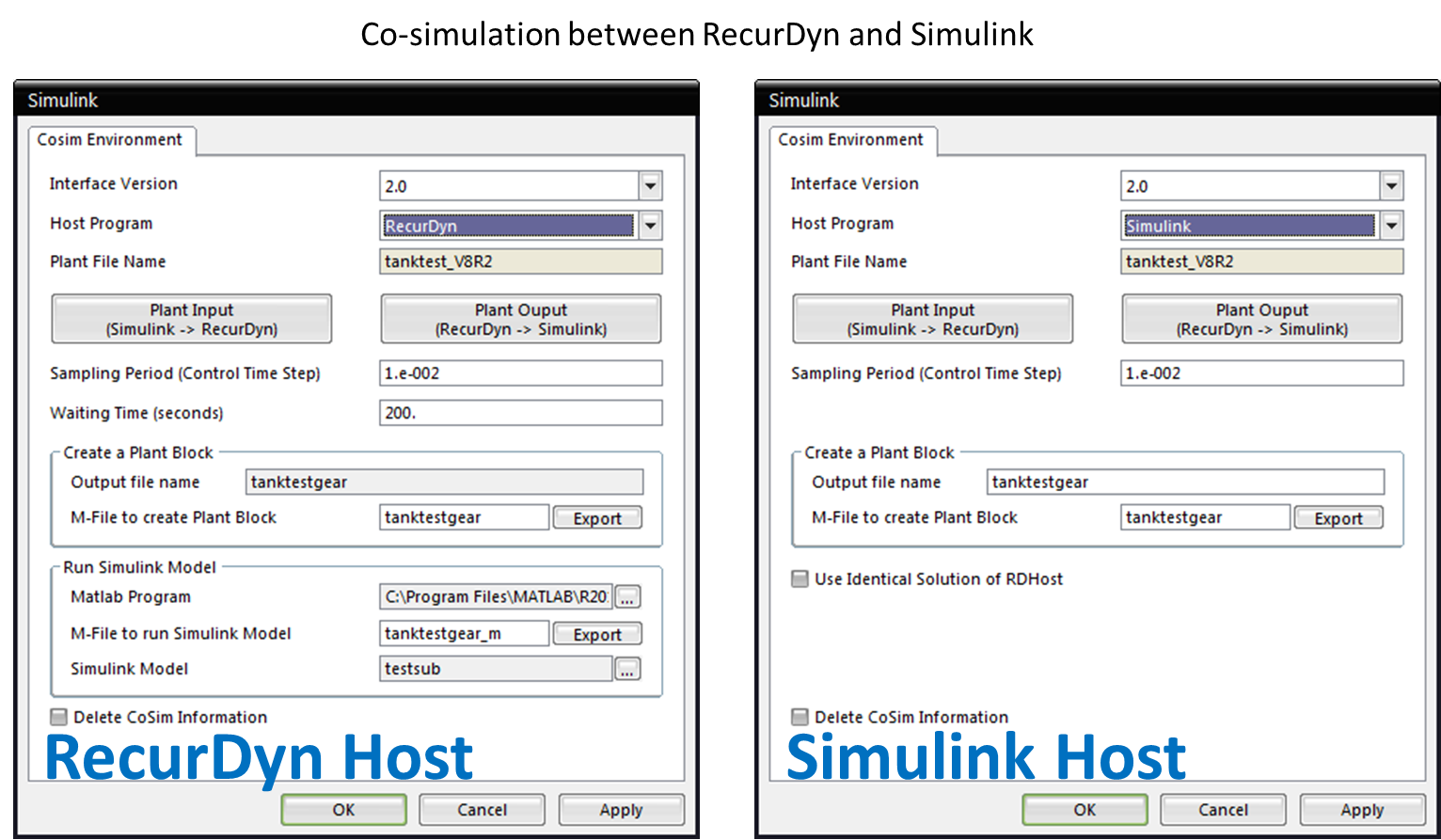Image resolution: width=1441 pixels, height=840 pixels.
Task: Click Create a Plant Block label, right dialog
Action: (x=879, y=452)
